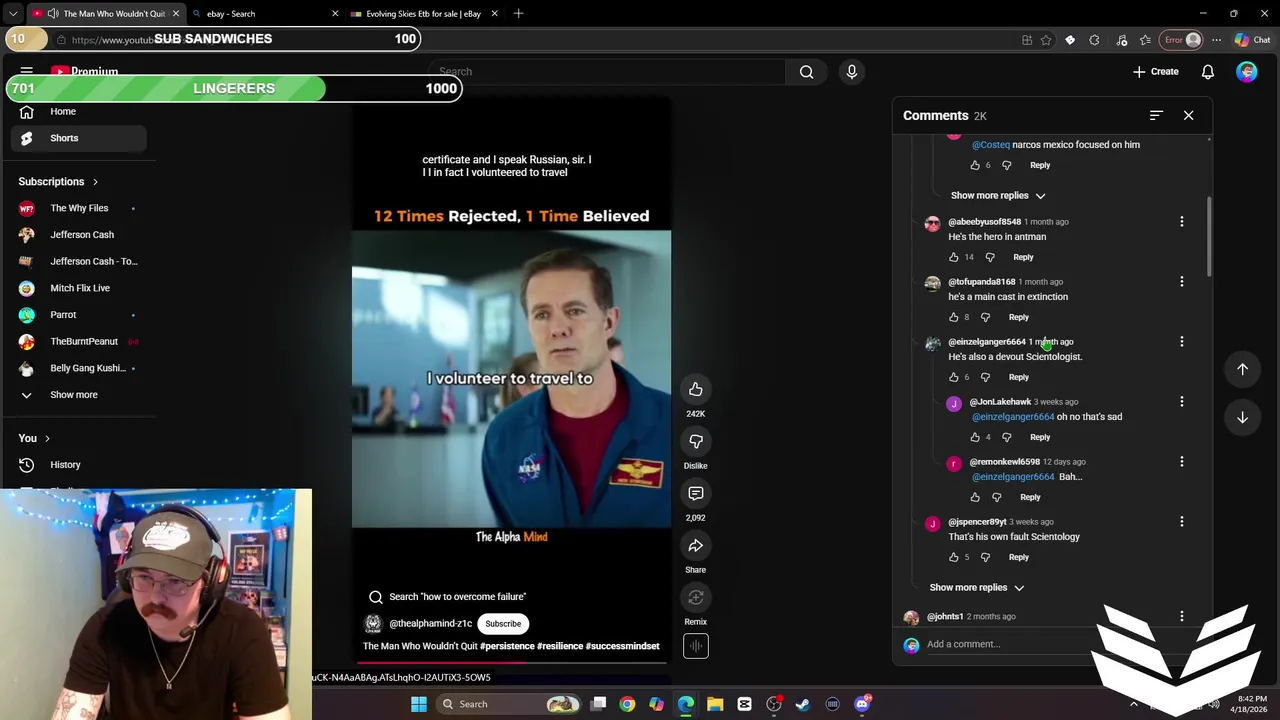Go to the next Short with the down arrow
1280x720 pixels.
pos(1242,417)
